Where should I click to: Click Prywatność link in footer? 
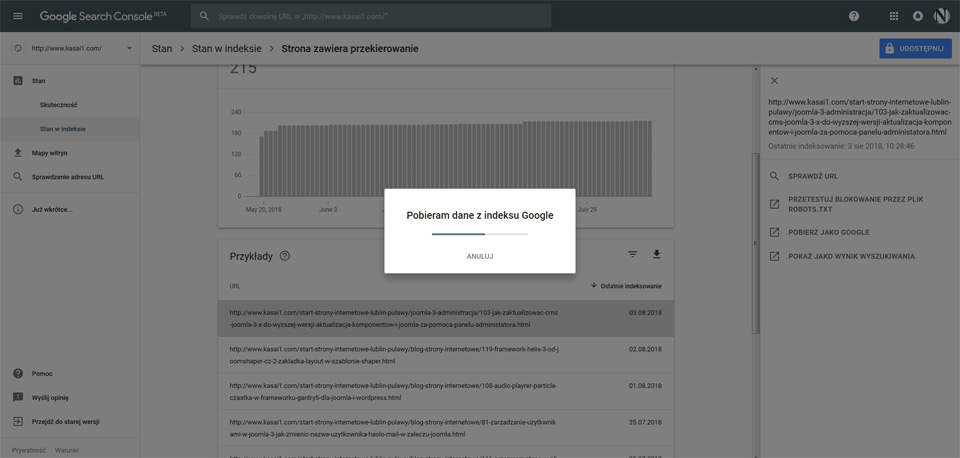pyautogui.click(x=29, y=450)
